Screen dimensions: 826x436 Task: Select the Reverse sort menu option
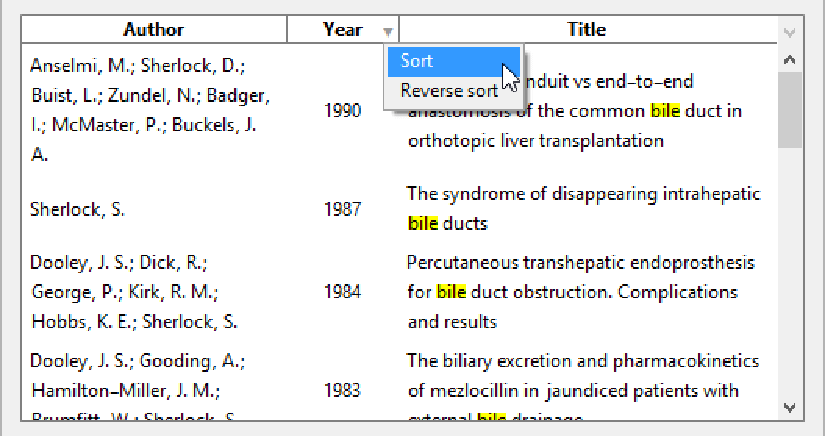[x=449, y=91]
